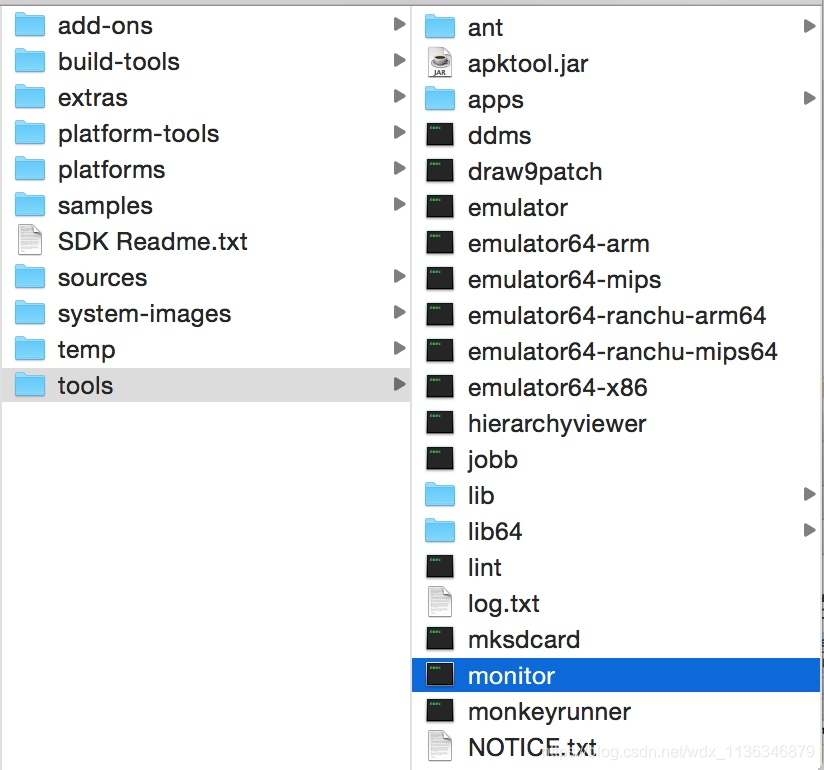The image size is (824, 770).
Task: Click the emulator64-ranchu-arm64 executable icon
Action: point(440,315)
